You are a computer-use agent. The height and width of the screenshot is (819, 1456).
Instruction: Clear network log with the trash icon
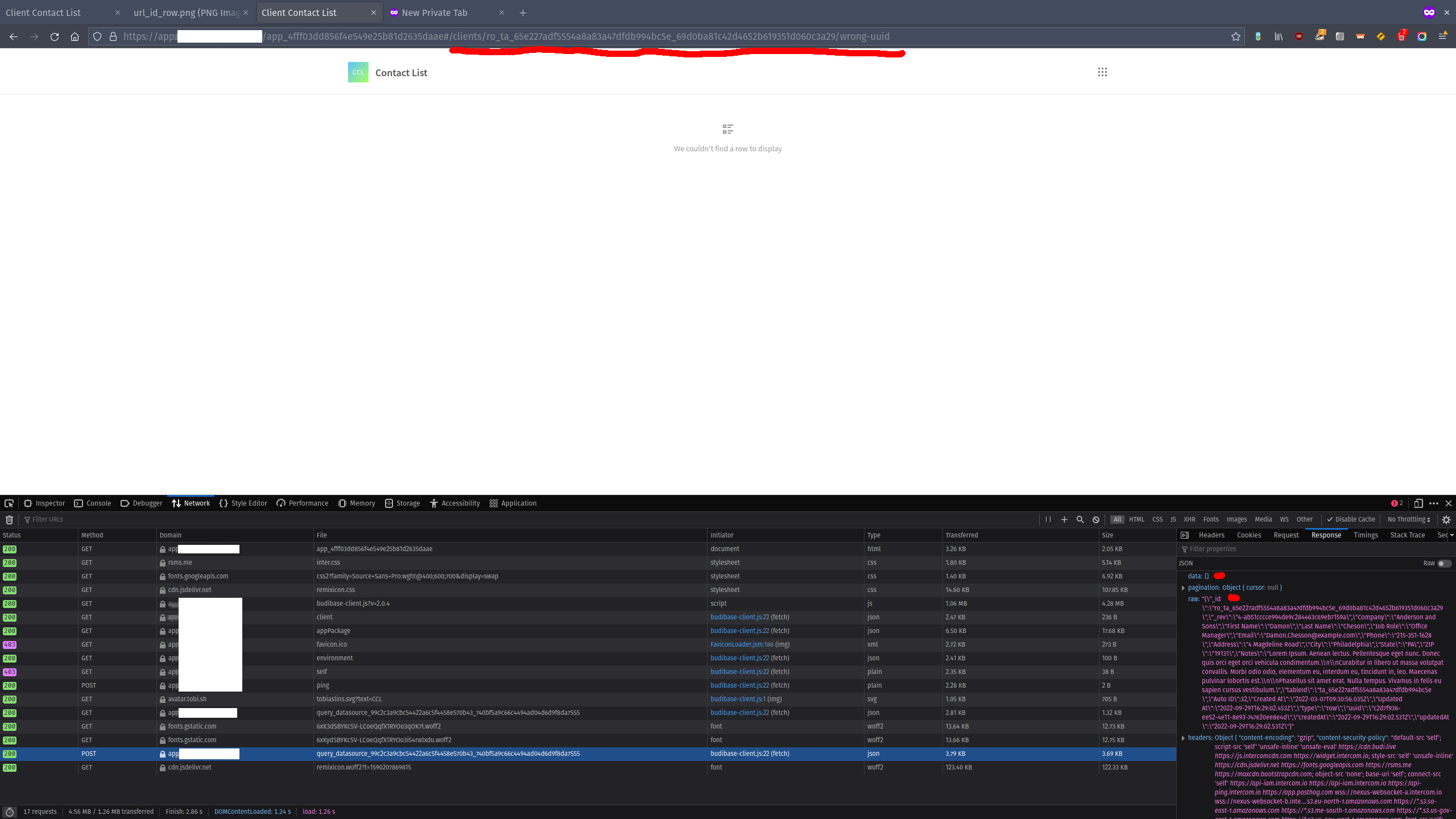9,519
